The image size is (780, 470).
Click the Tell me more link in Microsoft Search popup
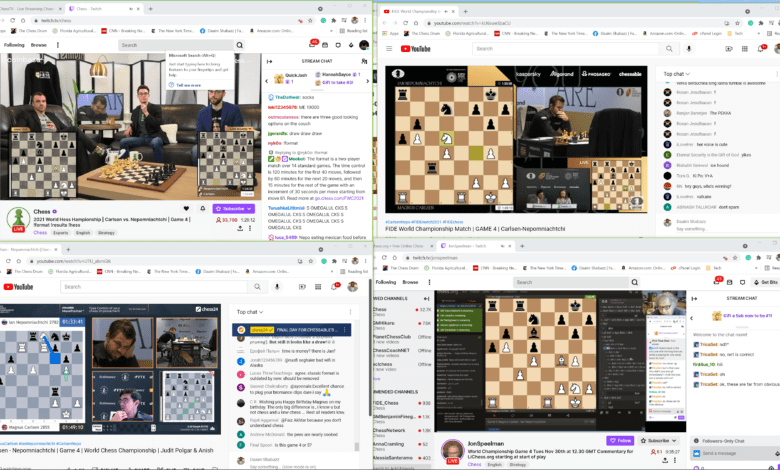[x=189, y=85]
